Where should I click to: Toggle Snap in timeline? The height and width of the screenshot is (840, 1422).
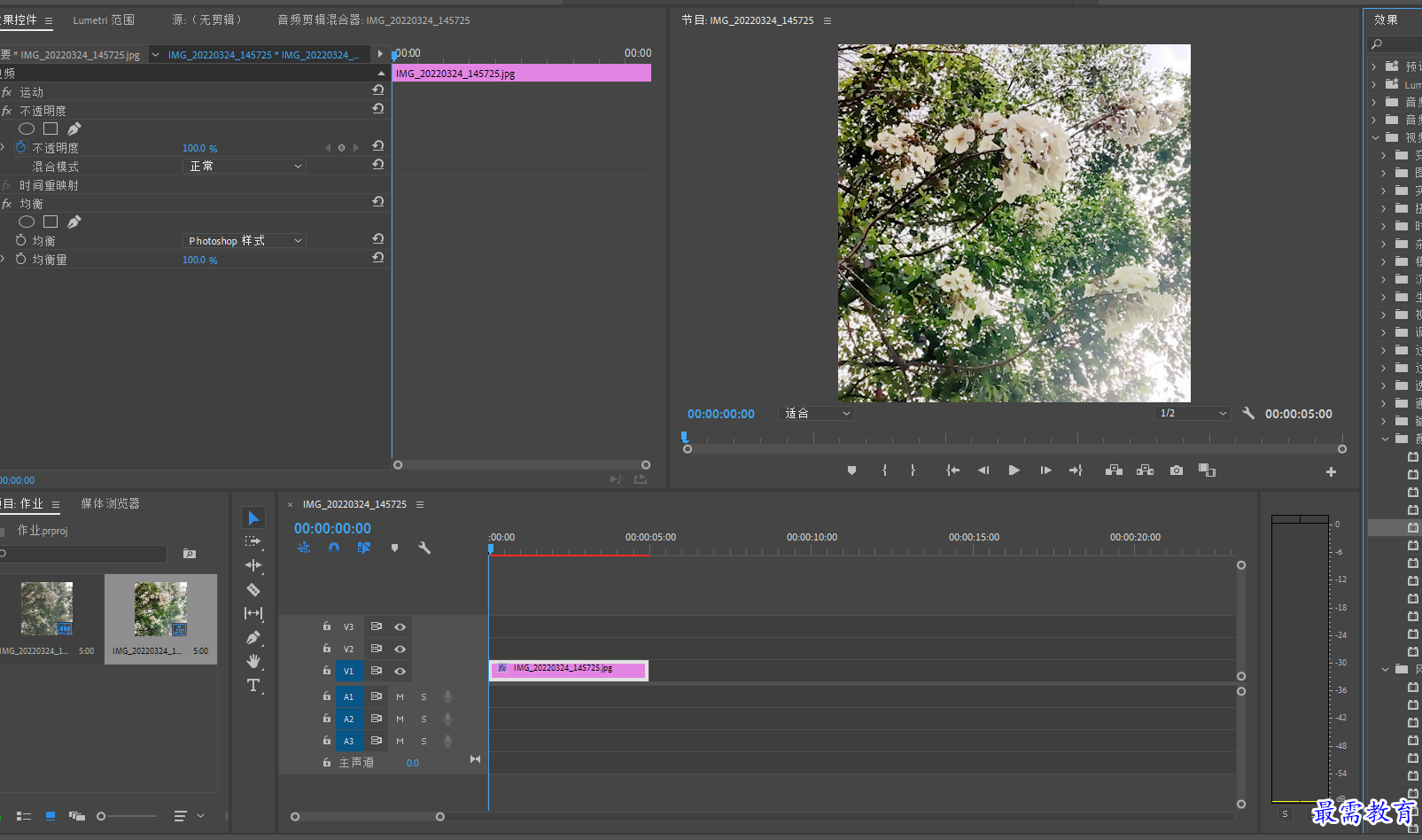tap(334, 548)
